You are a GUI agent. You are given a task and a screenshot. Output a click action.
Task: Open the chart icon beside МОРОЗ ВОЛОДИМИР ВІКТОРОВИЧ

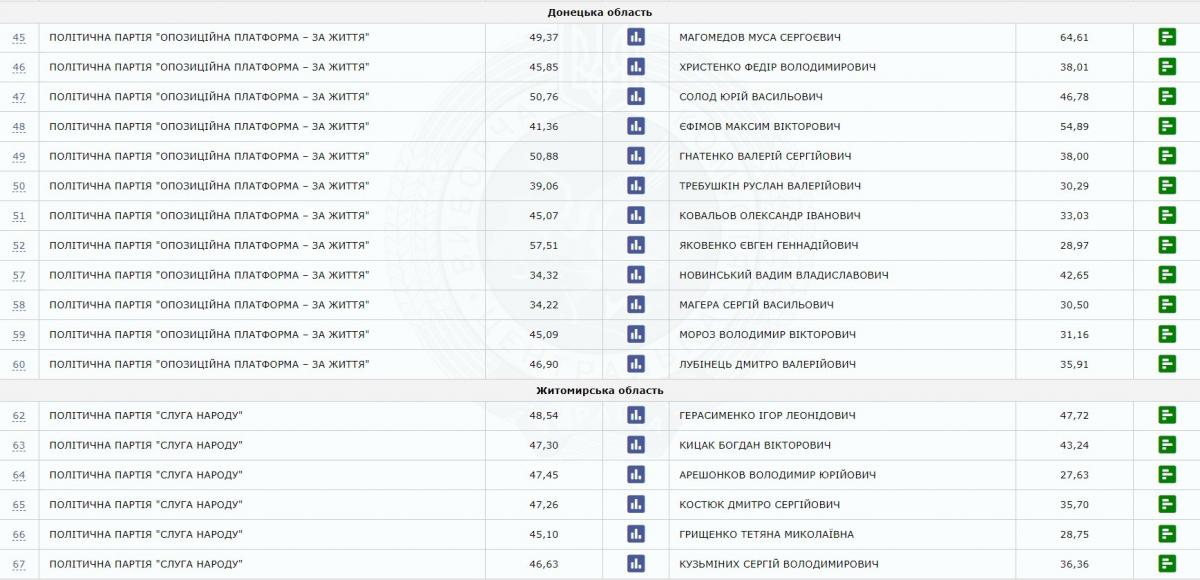click(635, 334)
